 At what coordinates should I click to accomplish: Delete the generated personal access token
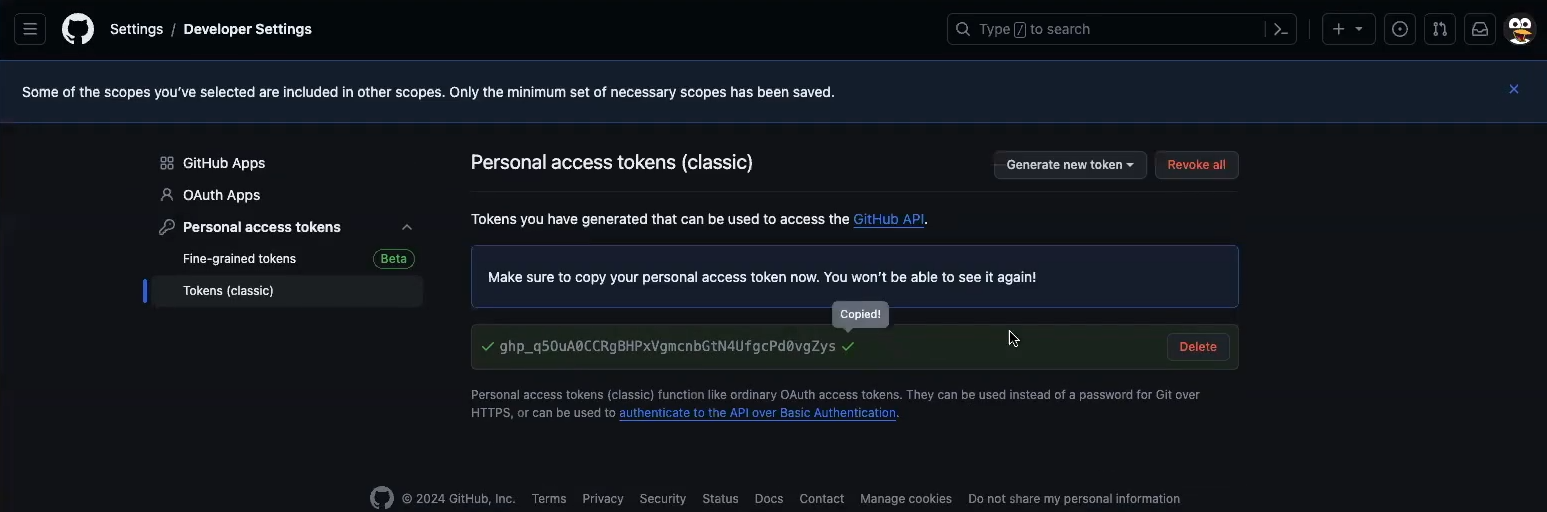pyautogui.click(x=1197, y=347)
